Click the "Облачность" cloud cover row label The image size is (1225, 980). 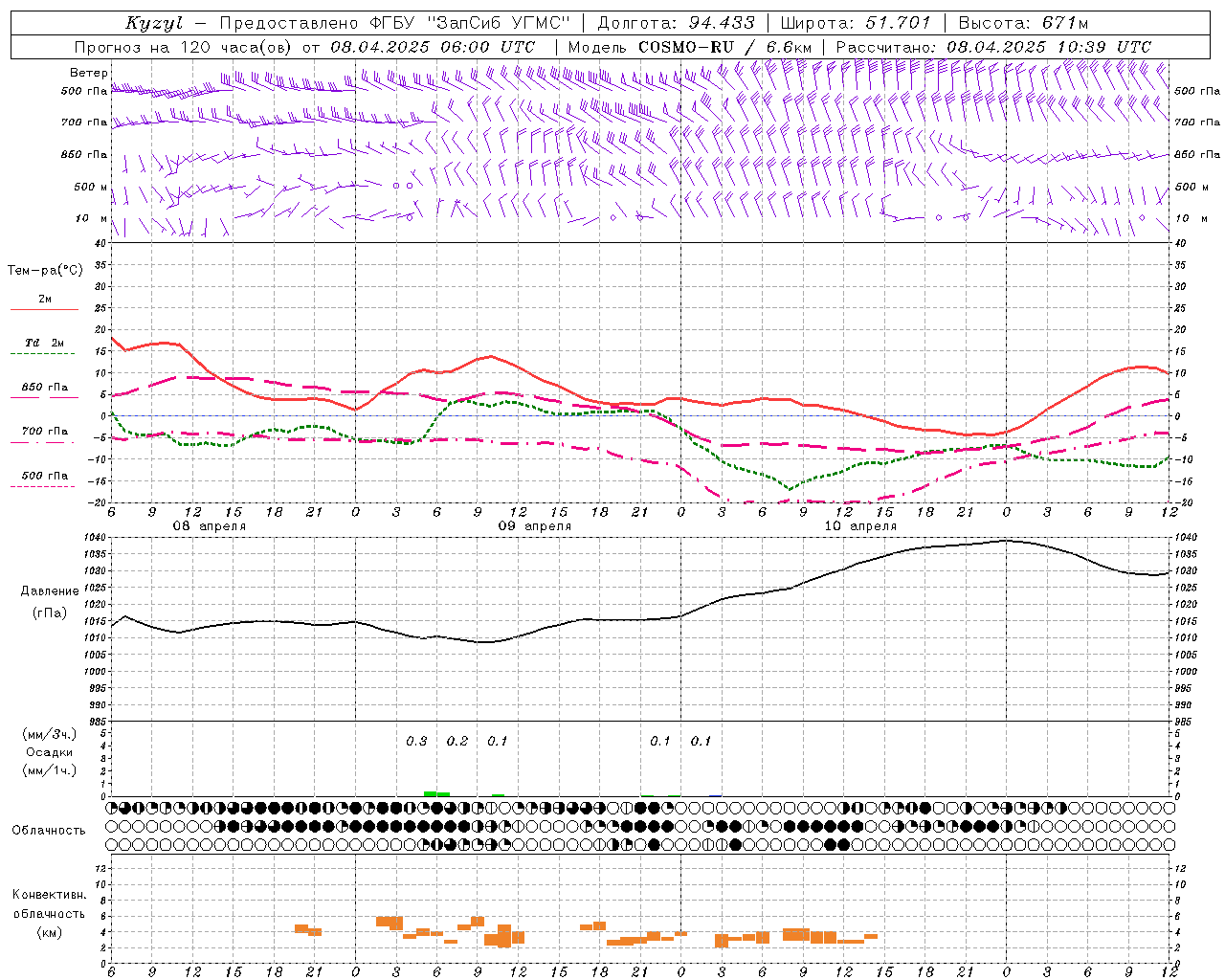[49, 830]
